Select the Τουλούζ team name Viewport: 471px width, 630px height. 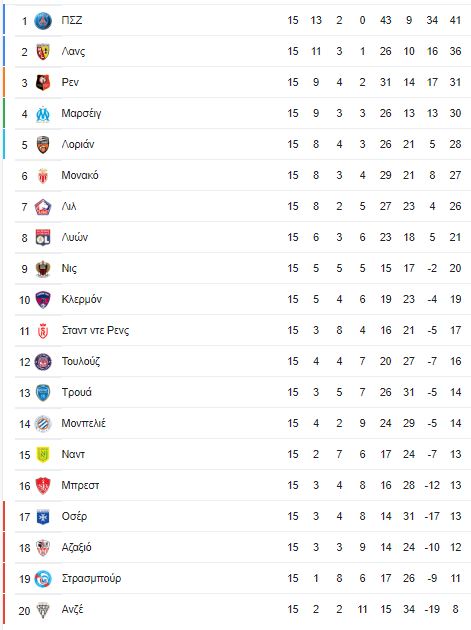coord(81,361)
